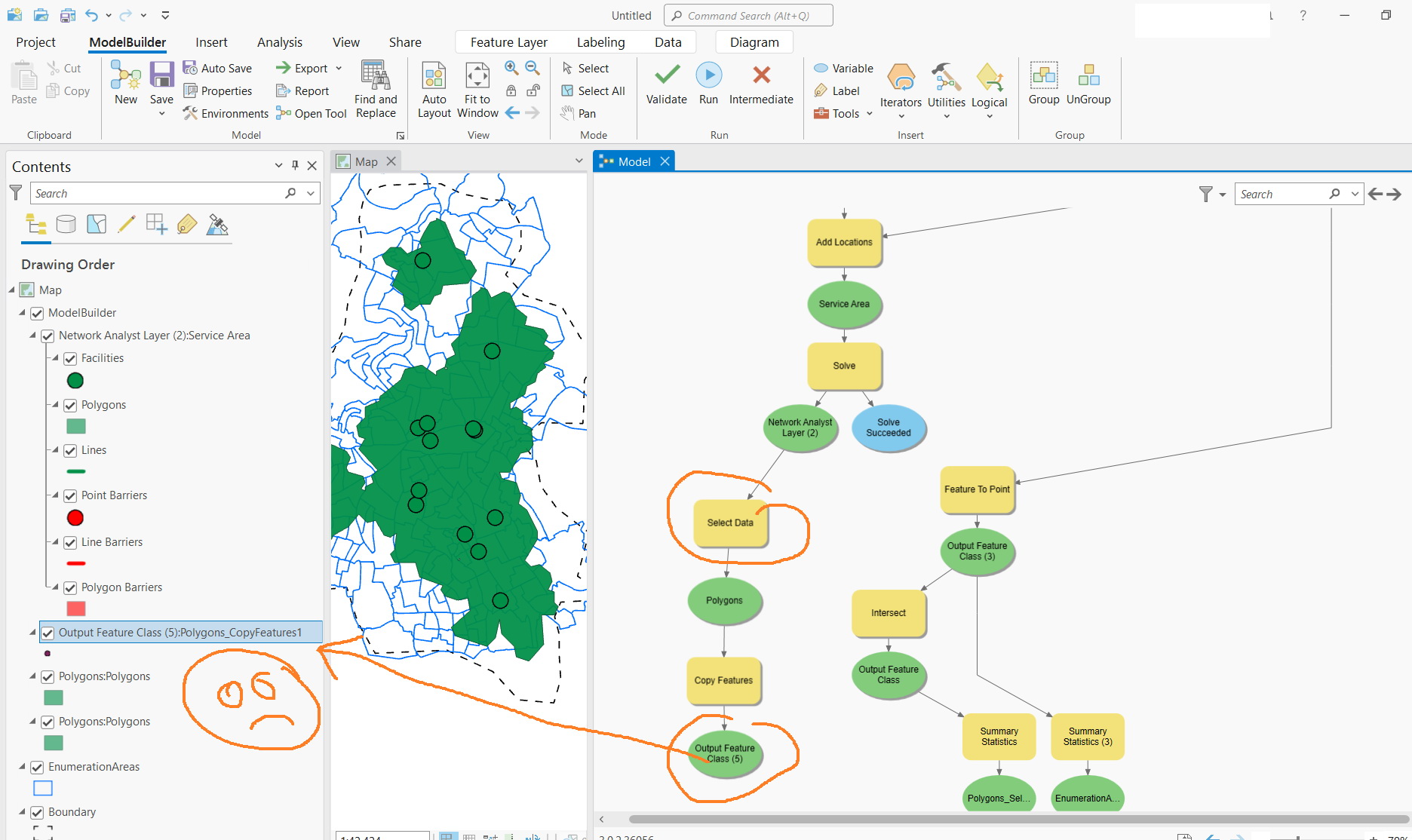The image size is (1412, 840).
Task: Activate the Pan mode tool
Action: coord(579,113)
